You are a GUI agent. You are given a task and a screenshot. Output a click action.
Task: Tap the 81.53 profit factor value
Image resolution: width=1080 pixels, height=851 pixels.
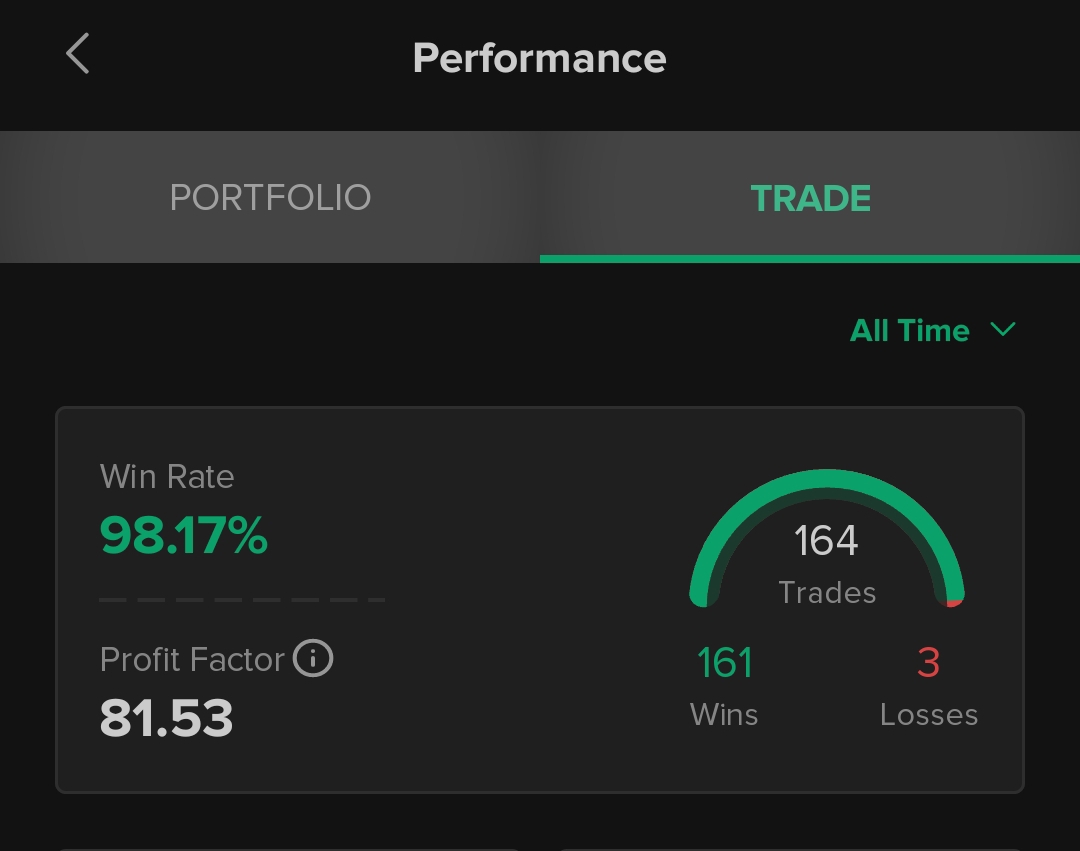[167, 718]
